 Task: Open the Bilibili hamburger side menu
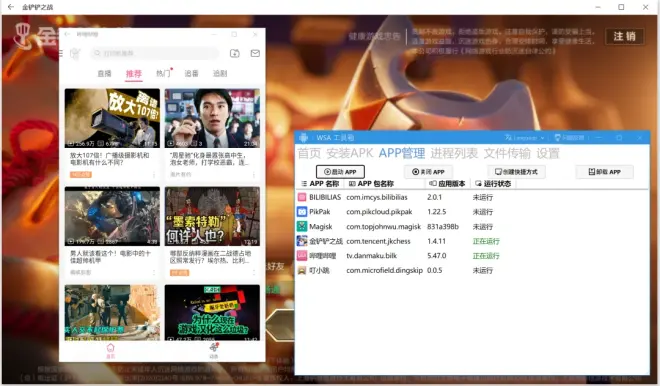pyautogui.click(x=61, y=53)
